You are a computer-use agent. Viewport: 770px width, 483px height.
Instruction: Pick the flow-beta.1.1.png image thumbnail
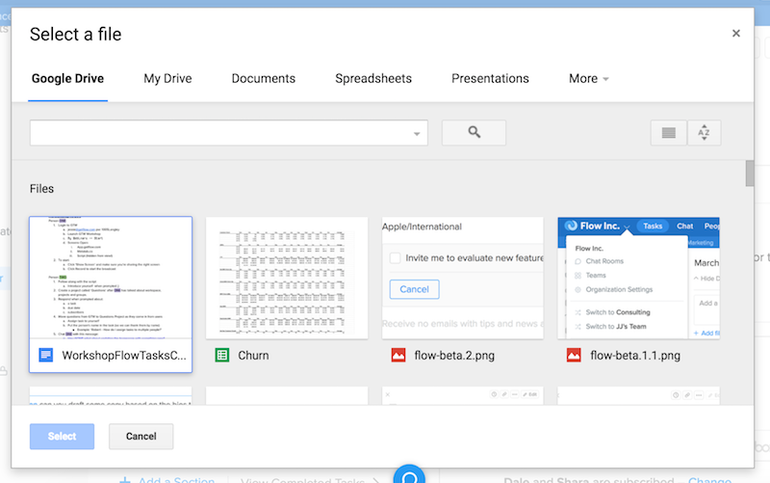click(638, 278)
